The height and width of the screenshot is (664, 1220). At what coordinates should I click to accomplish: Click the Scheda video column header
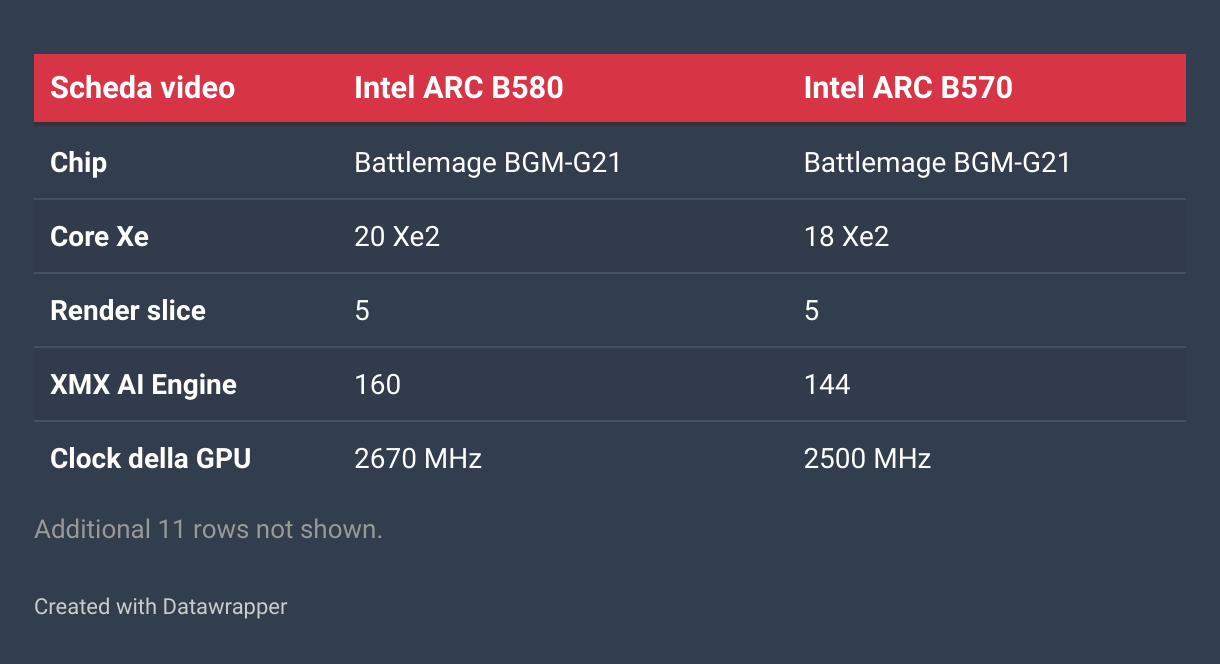point(143,88)
